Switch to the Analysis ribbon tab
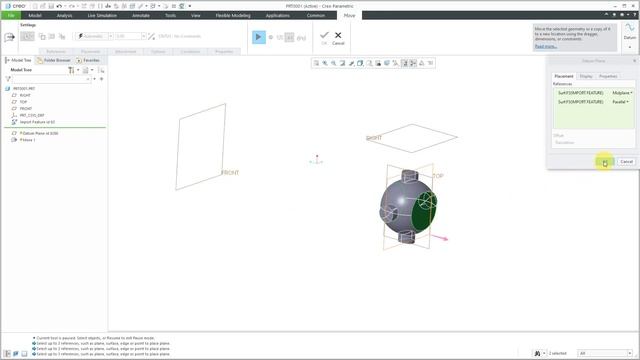 [x=64, y=16]
